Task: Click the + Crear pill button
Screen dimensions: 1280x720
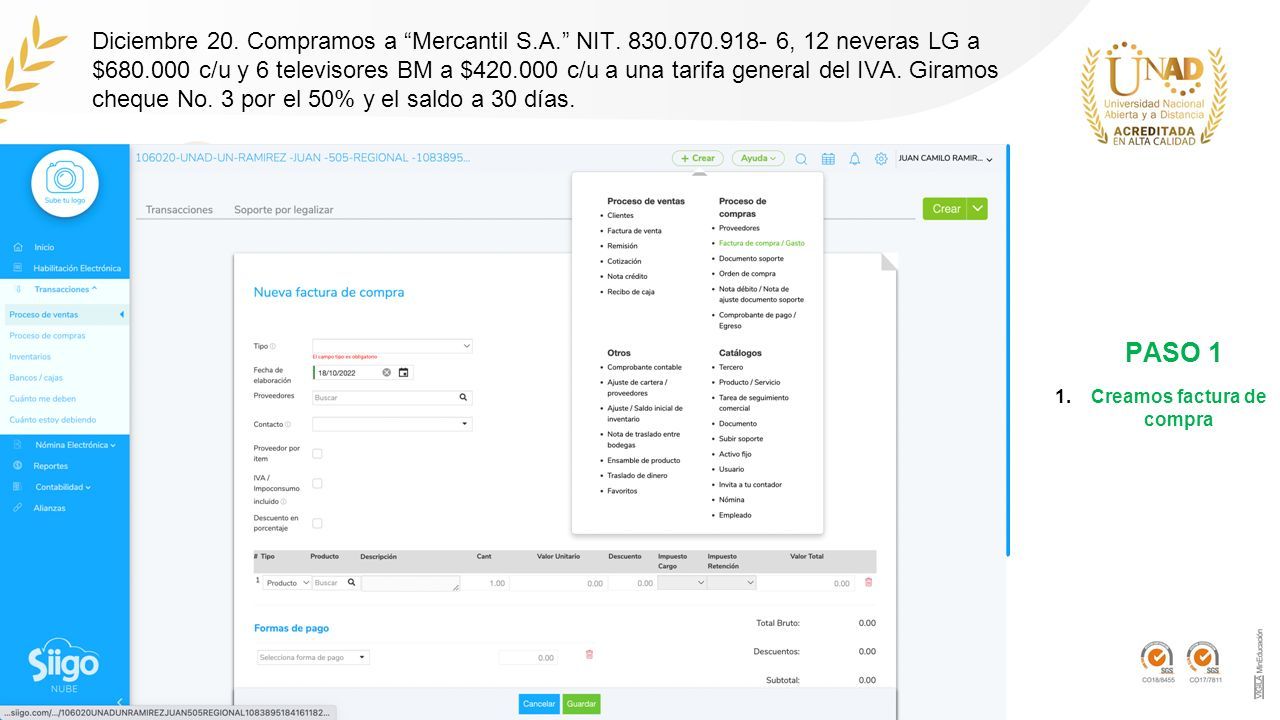Action: pyautogui.click(x=698, y=158)
